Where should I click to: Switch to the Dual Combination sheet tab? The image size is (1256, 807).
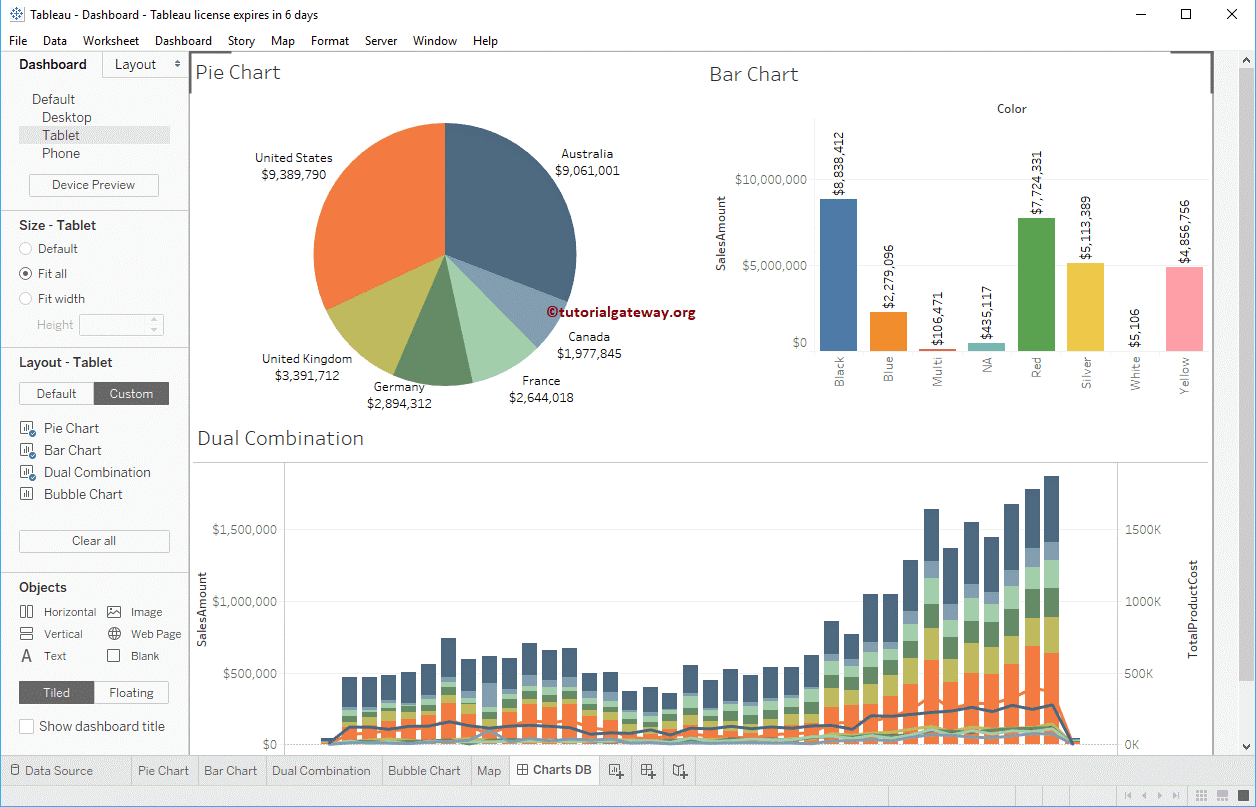tap(321, 771)
